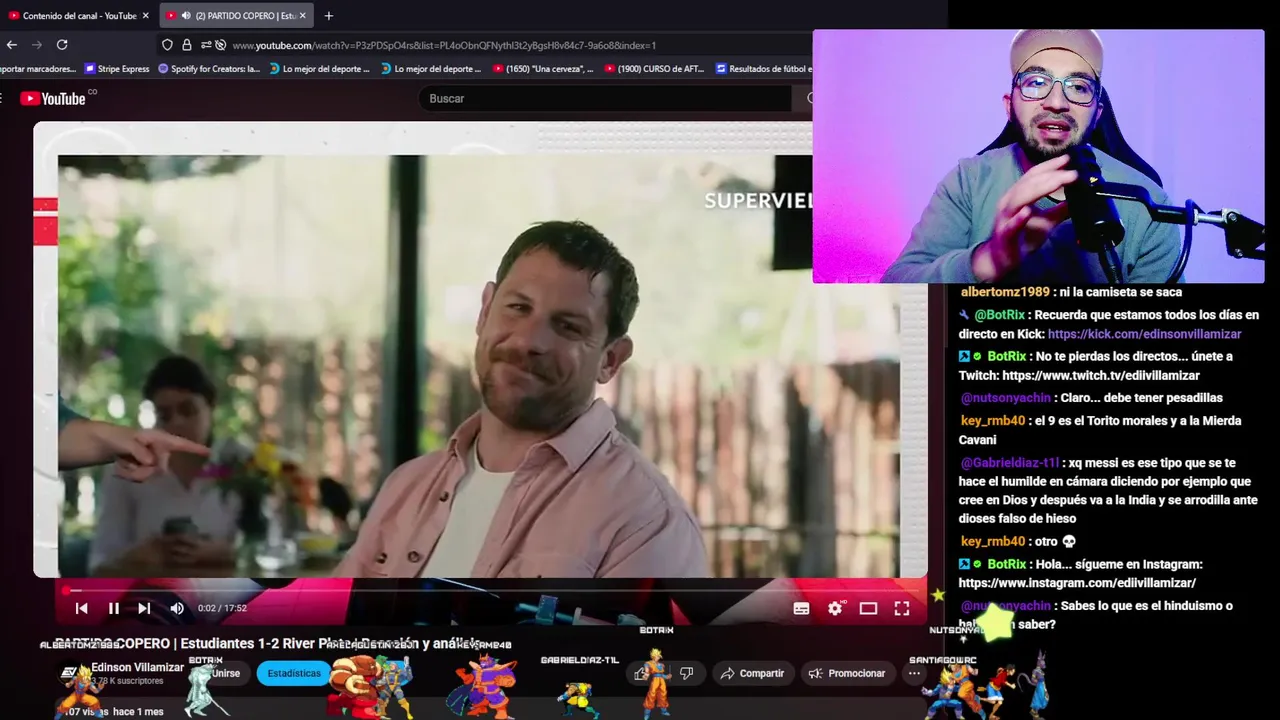The height and width of the screenshot is (720, 1280).
Task: Open 'Resultados de fútbol' bookmark
Action: pos(764,69)
